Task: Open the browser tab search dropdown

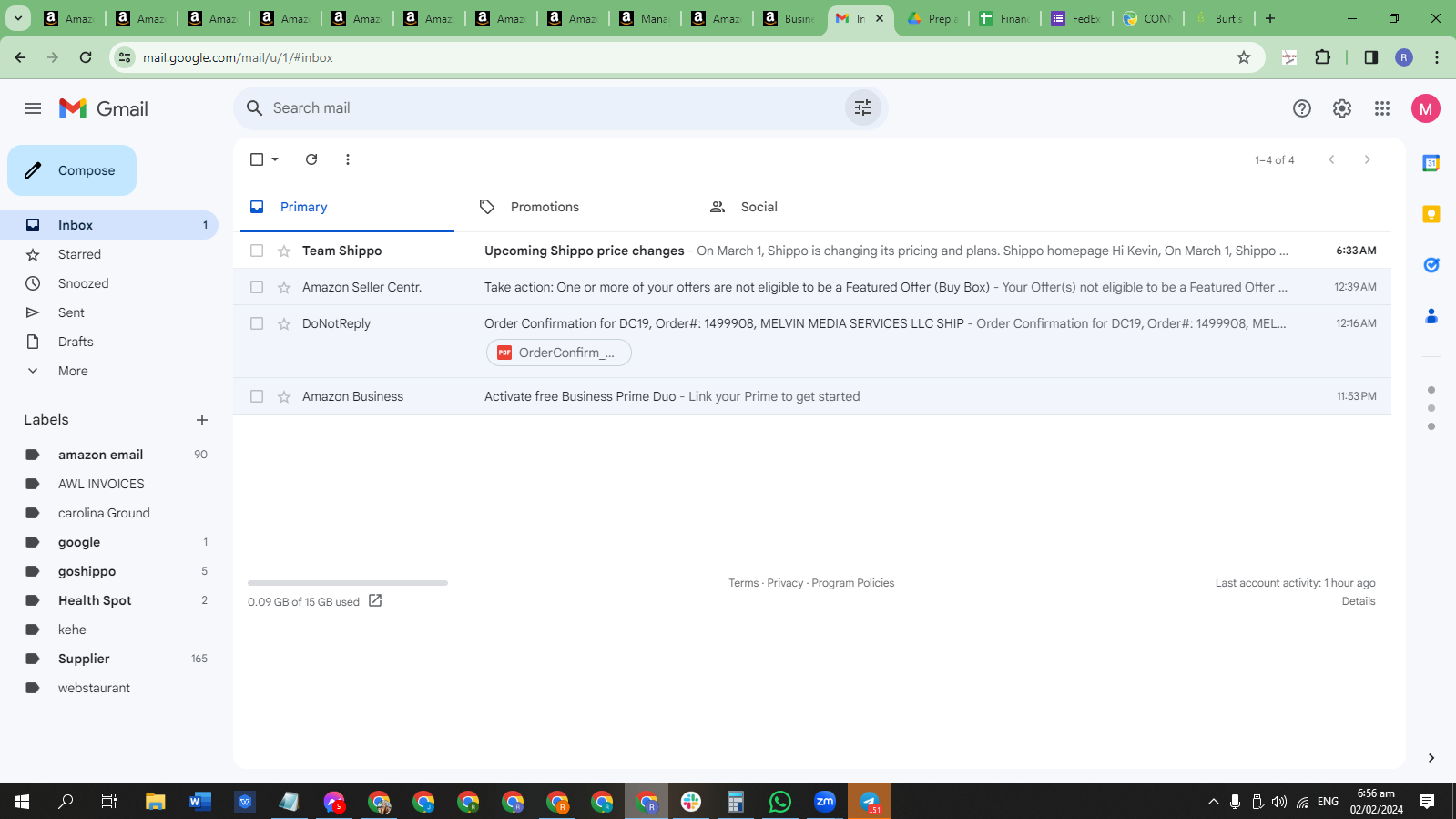Action: click(18, 18)
